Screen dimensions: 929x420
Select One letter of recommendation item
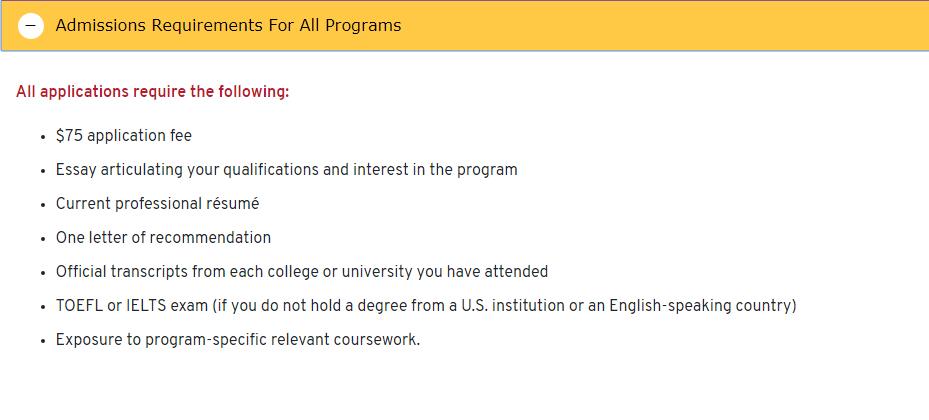[x=163, y=238]
